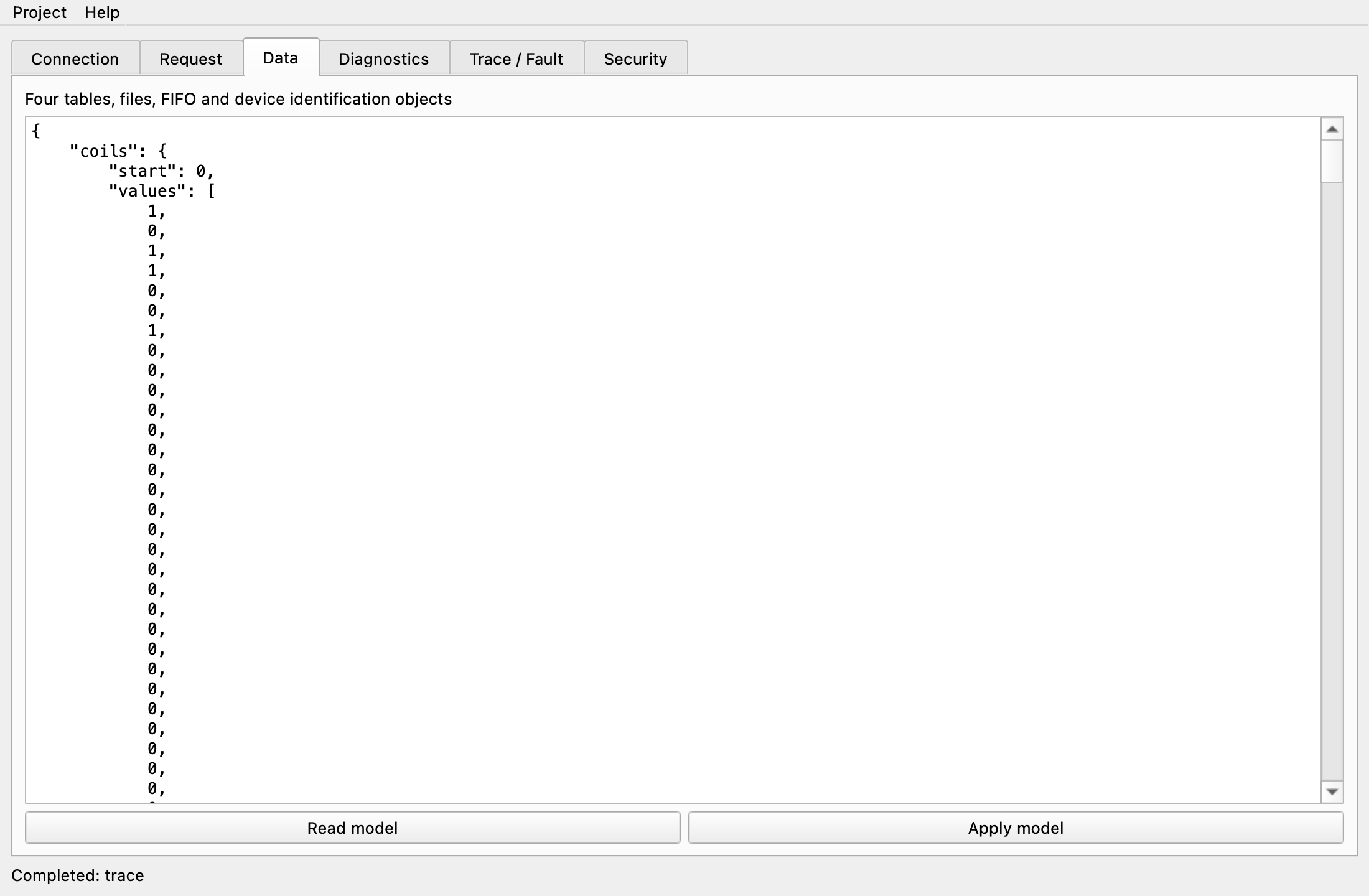
Task: Open the Help menu
Action: tap(102, 12)
